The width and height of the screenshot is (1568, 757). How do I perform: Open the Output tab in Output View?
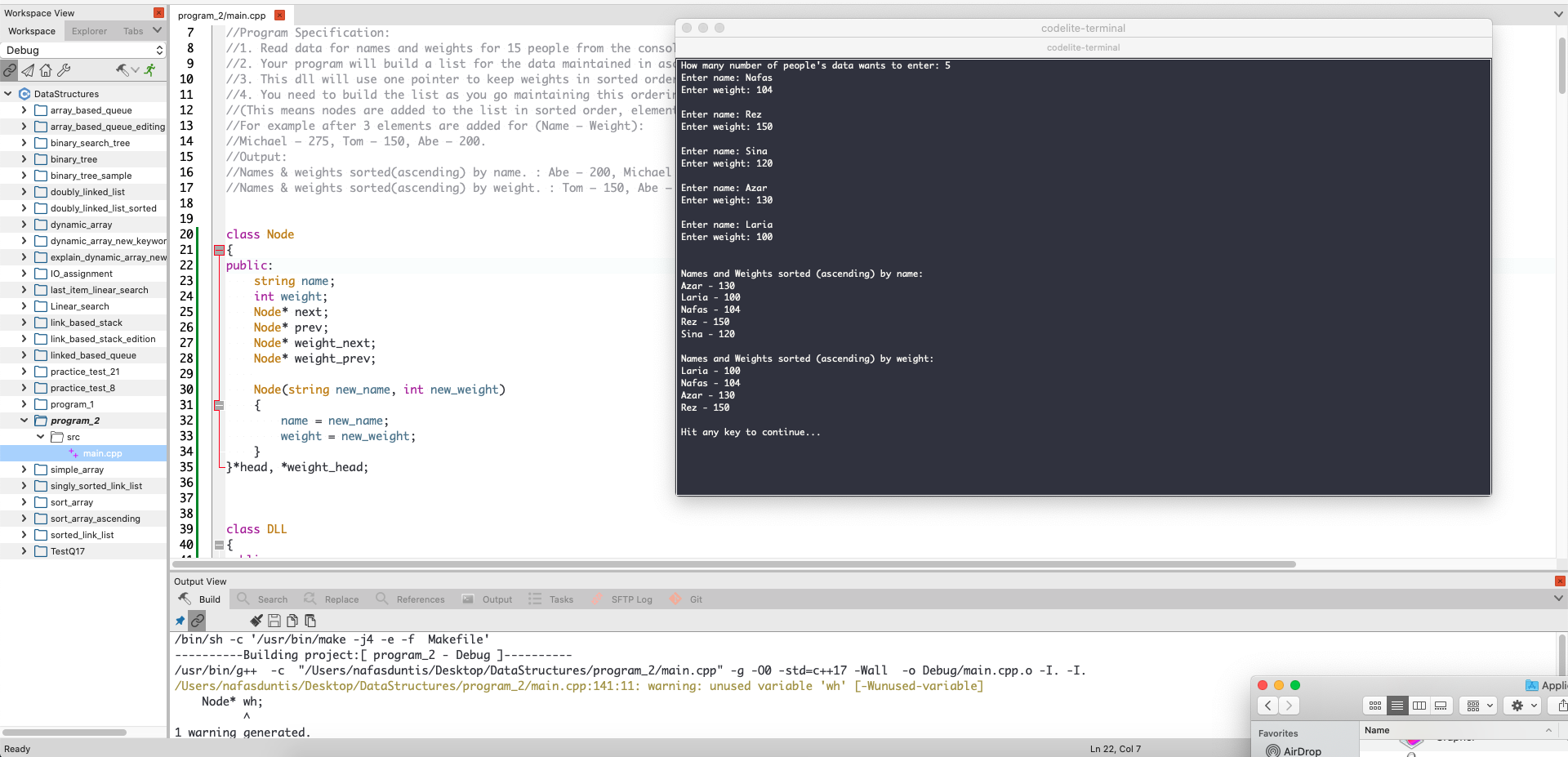point(488,599)
